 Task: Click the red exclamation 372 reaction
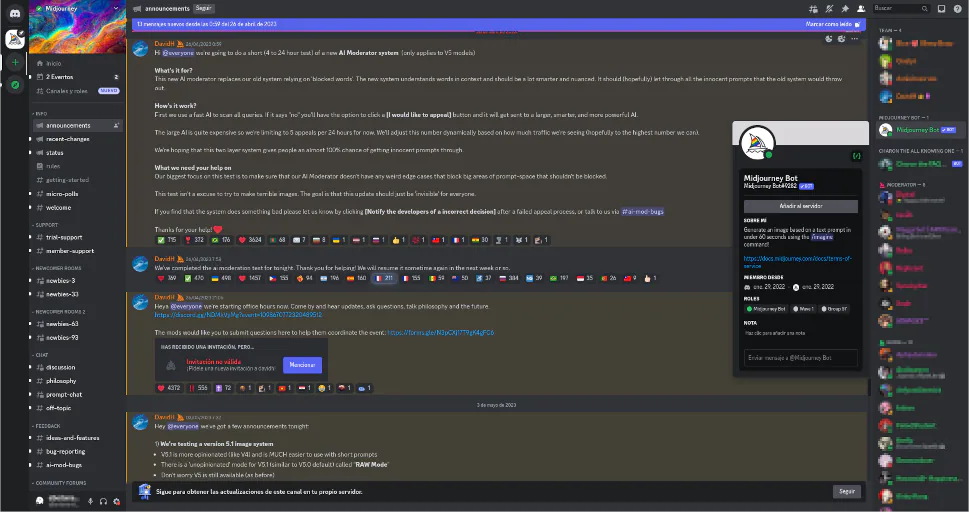click(x=194, y=240)
